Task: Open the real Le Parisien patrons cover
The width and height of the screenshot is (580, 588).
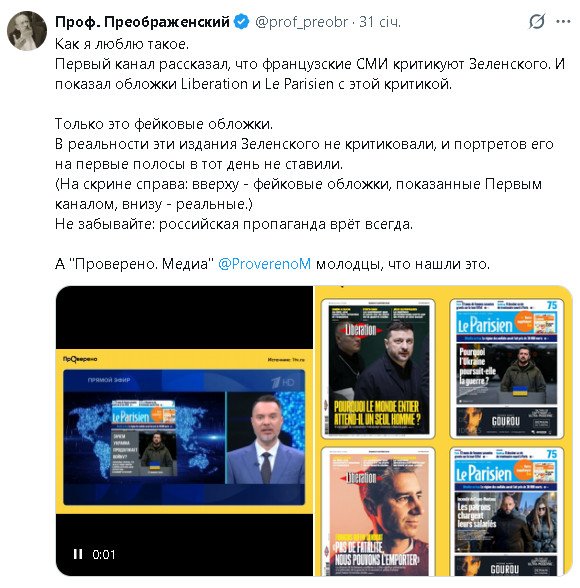Action: click(507, 512)
